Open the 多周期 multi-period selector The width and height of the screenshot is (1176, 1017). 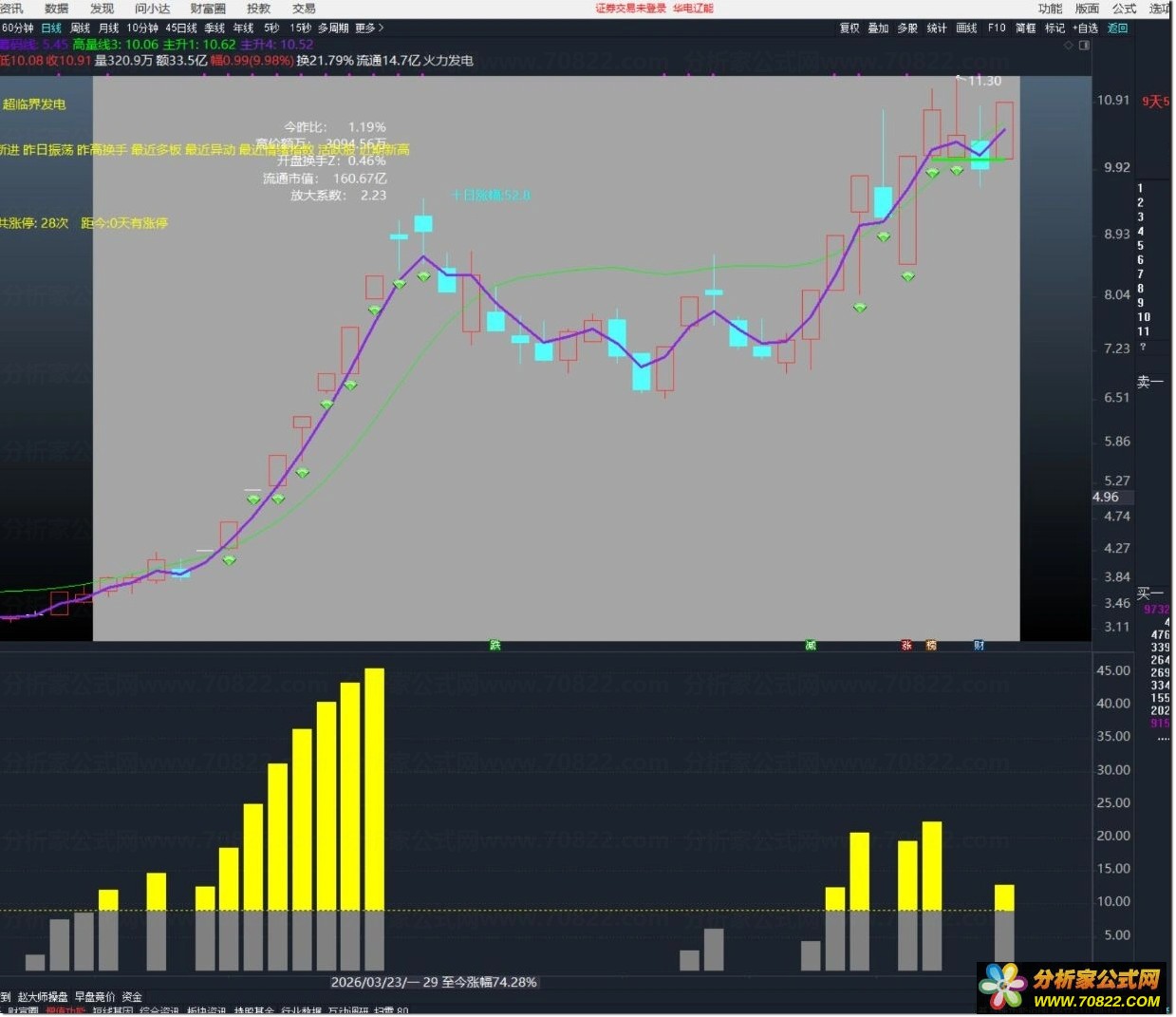[333, 28]
